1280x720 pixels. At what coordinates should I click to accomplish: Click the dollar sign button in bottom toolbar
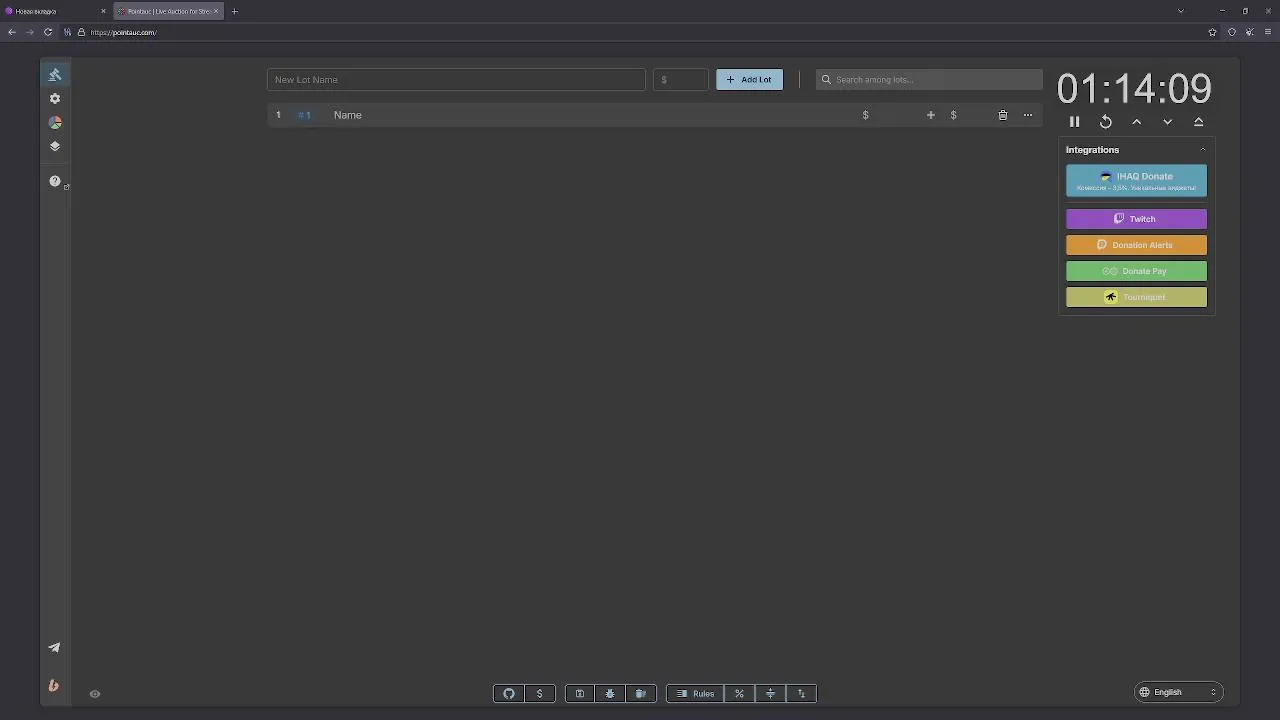(x=540, y=694)
